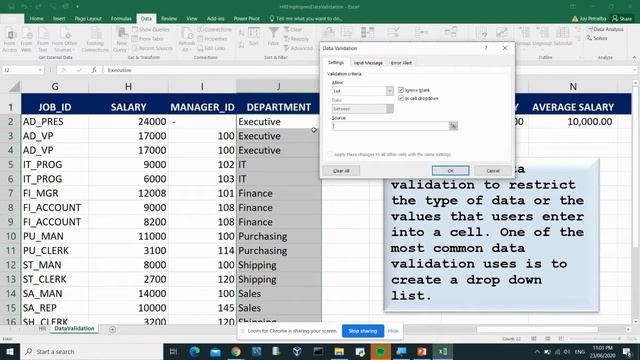Click Solver in ribbon
This screenshot has width=640, height=360.
(x=597, y=38)
